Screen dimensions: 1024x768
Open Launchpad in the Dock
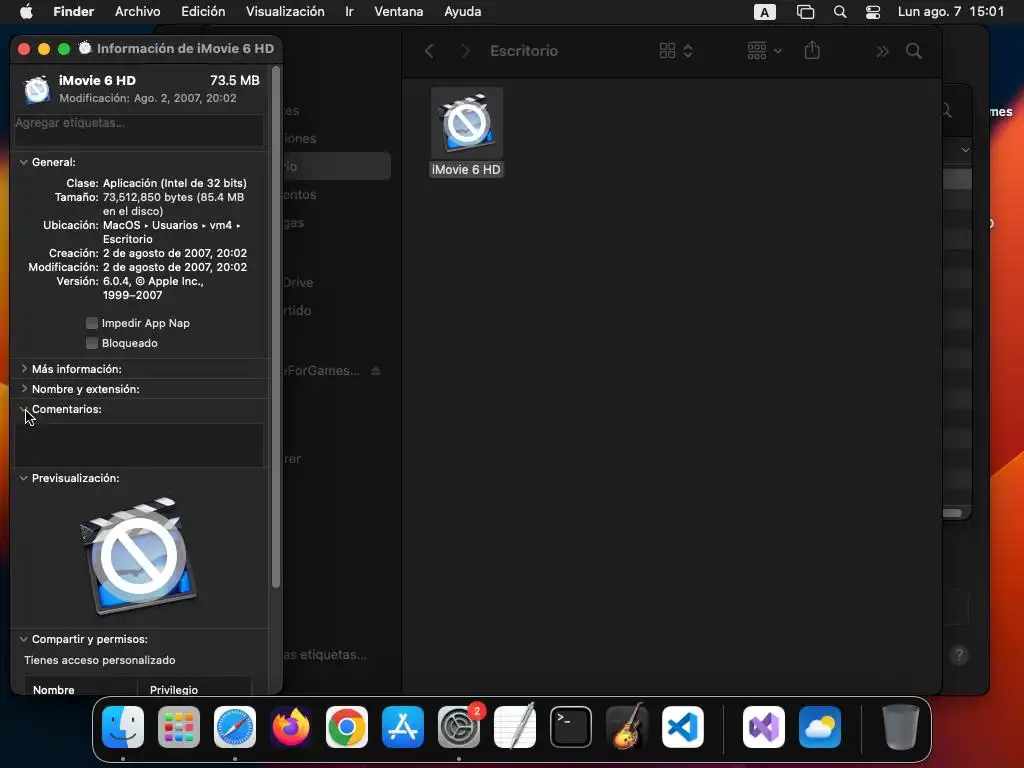point(179,727)
